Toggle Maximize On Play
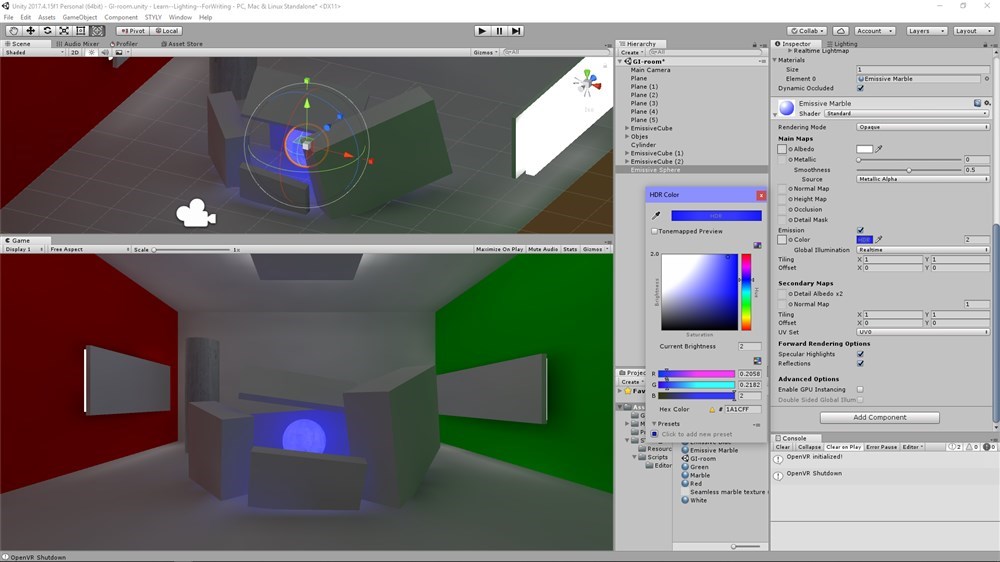Viewport: 1000px width, 562px height. tap(499, 249)
